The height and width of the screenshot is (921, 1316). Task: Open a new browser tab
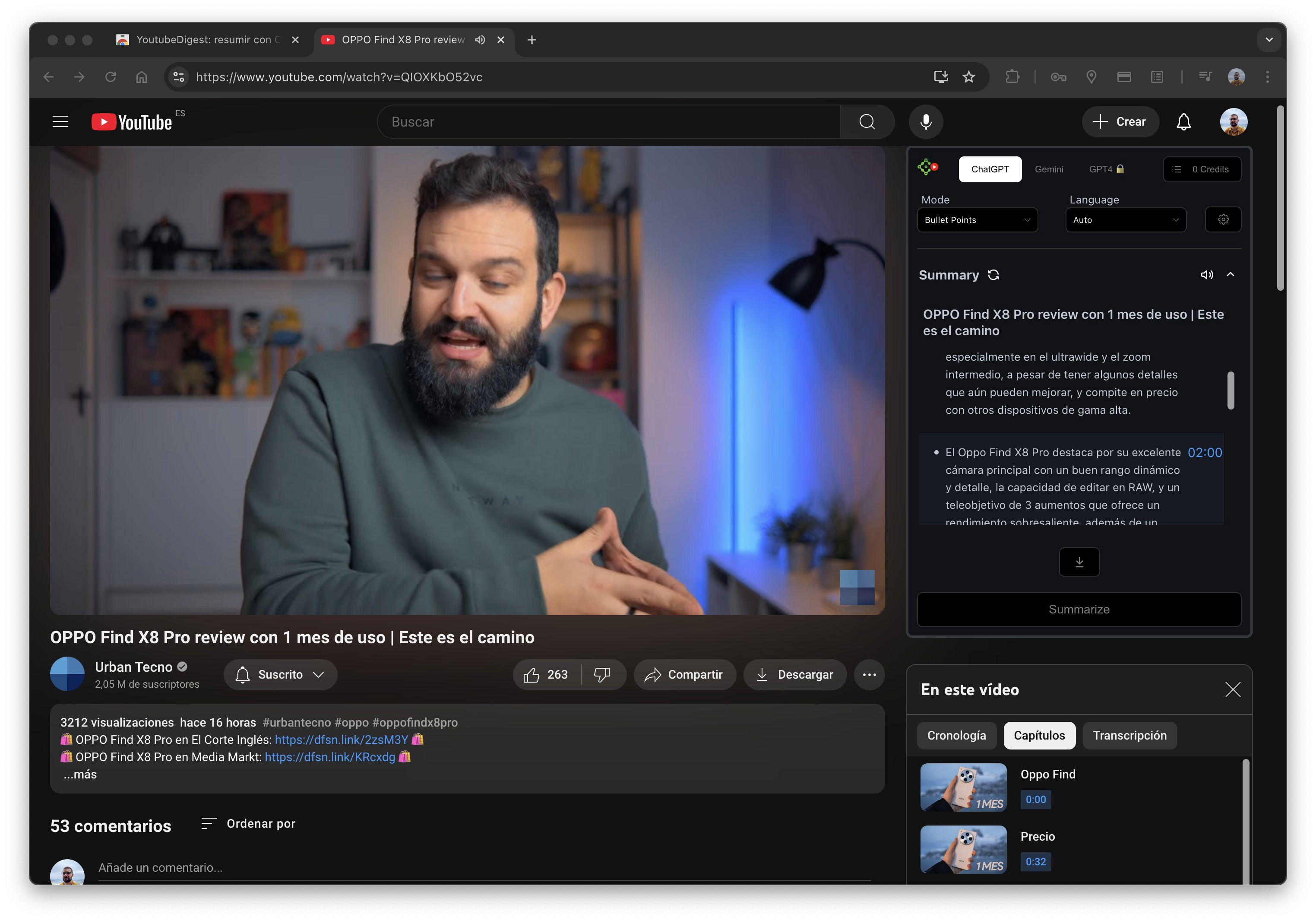point(531,40)
